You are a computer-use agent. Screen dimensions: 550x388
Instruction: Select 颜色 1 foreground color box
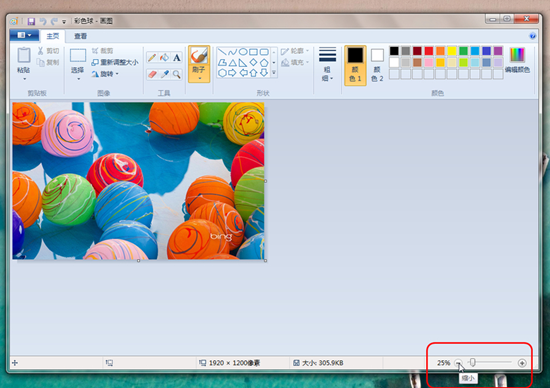[355, 65]
